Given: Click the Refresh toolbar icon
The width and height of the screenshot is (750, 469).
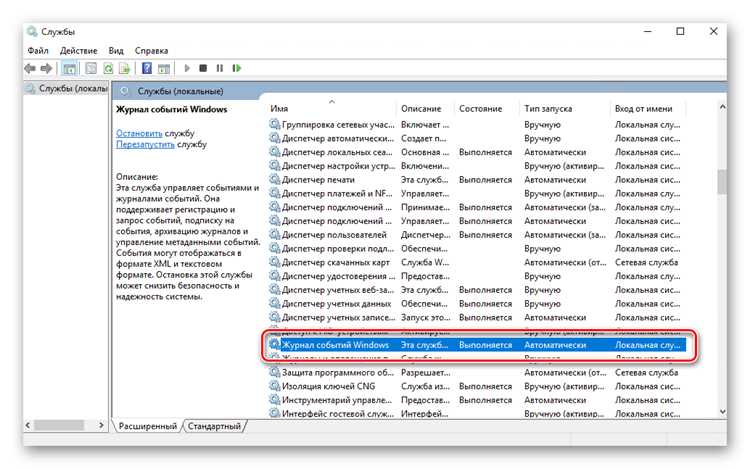Looking at the screenshot, I should point(108,68).
